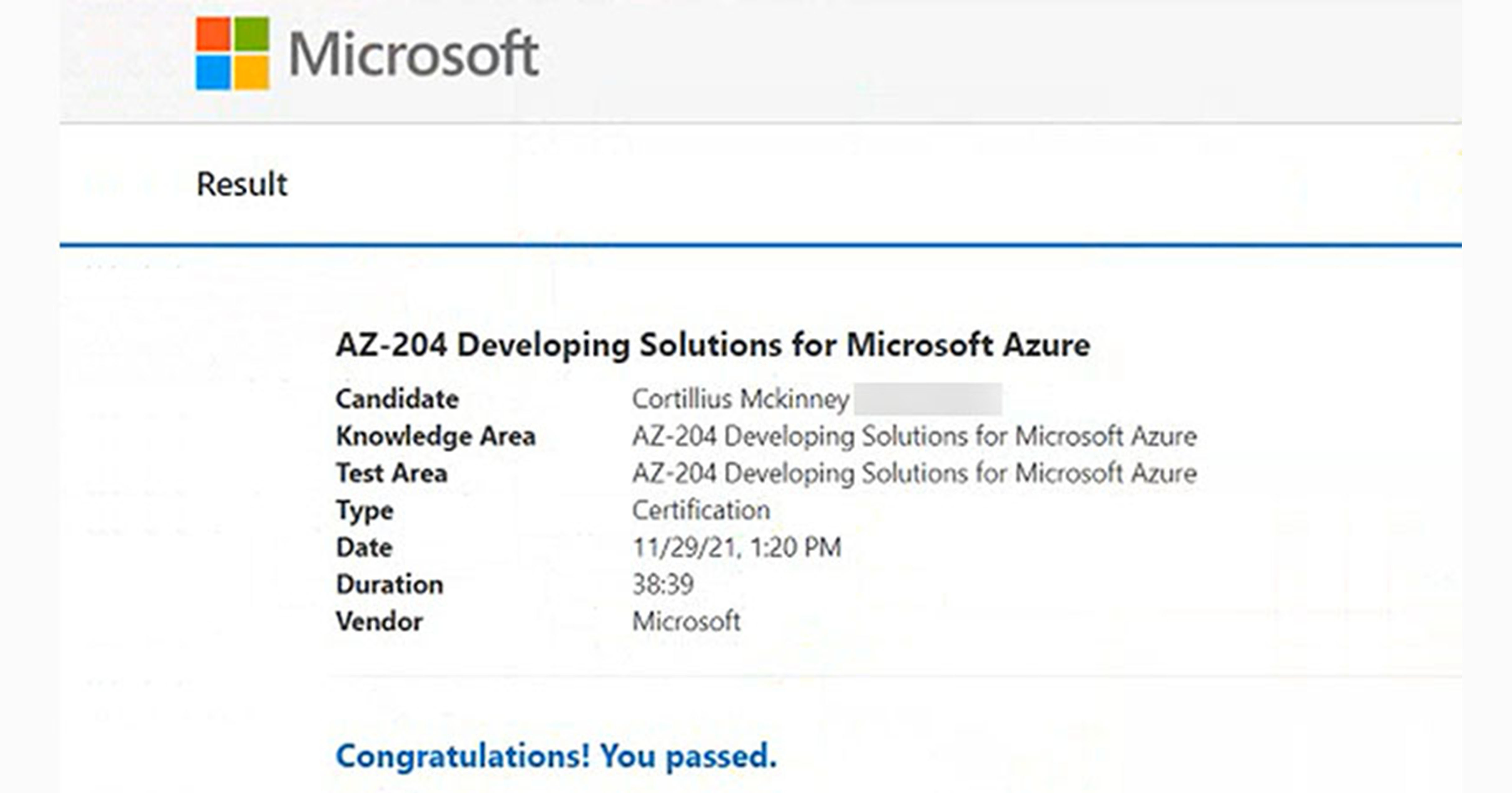
Task: Click the Duration field label
Action: [389, 584]
